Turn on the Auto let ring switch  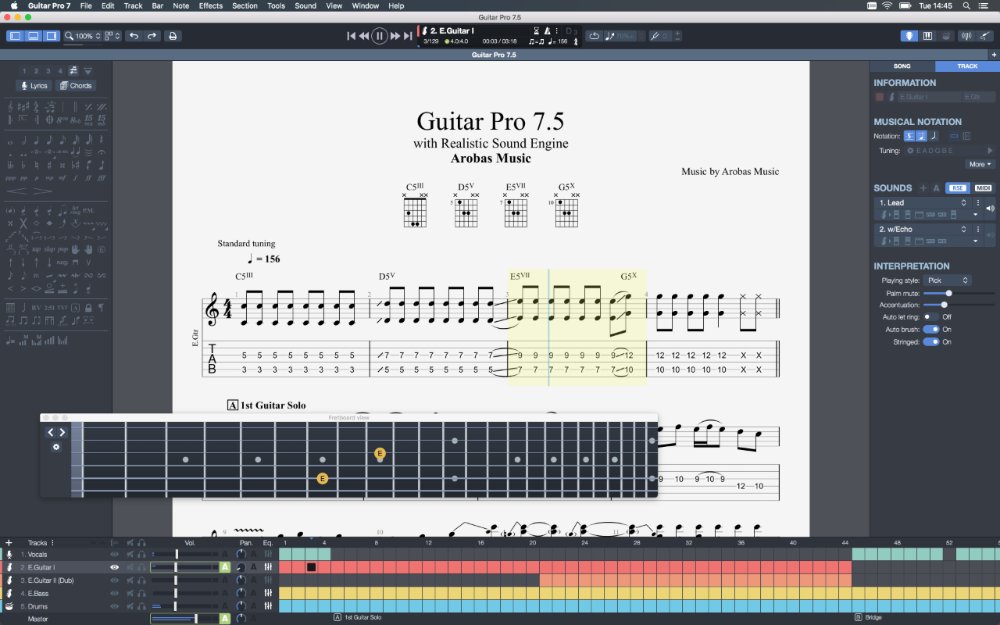coord(930,317)
